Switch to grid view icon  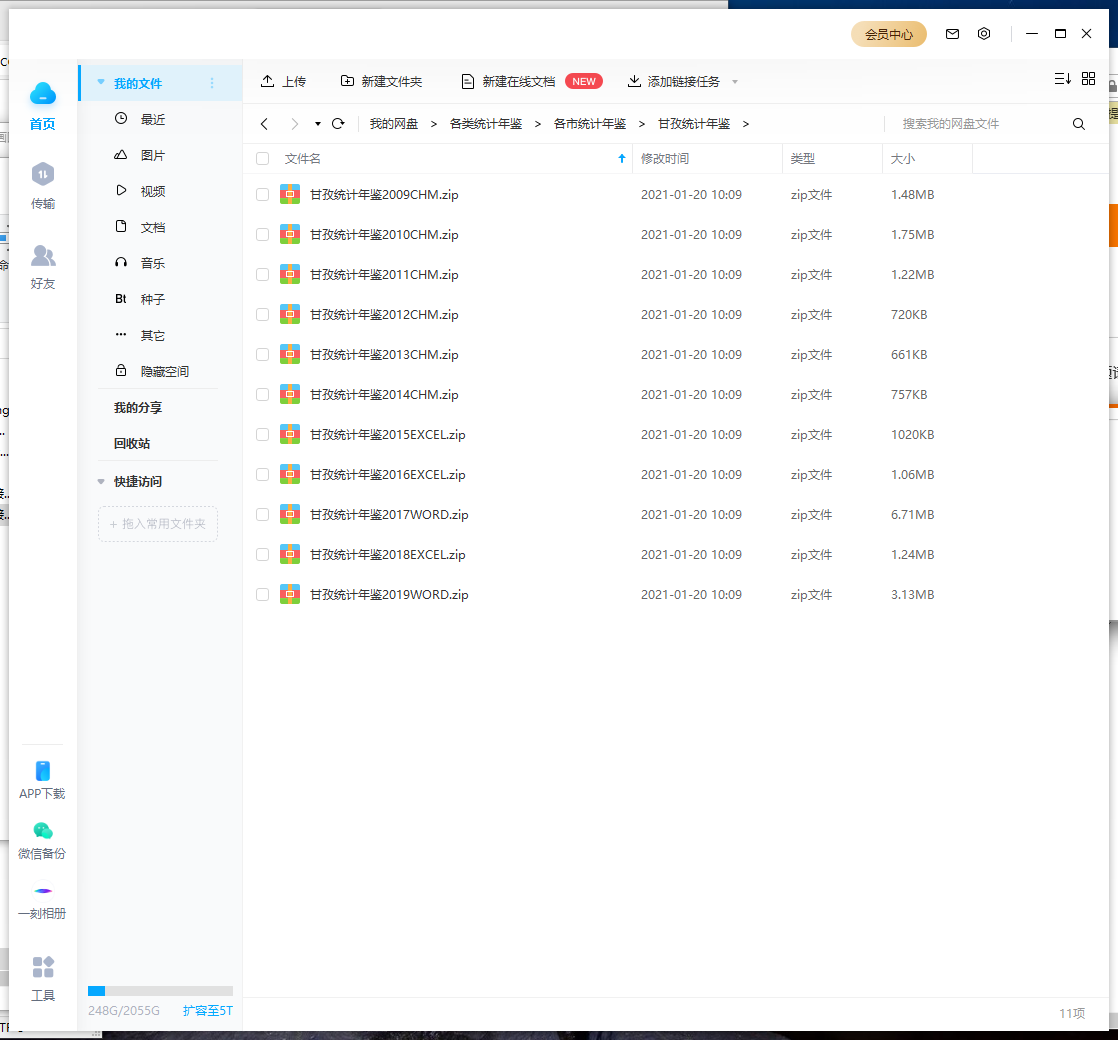click(x=1089, y=79)
